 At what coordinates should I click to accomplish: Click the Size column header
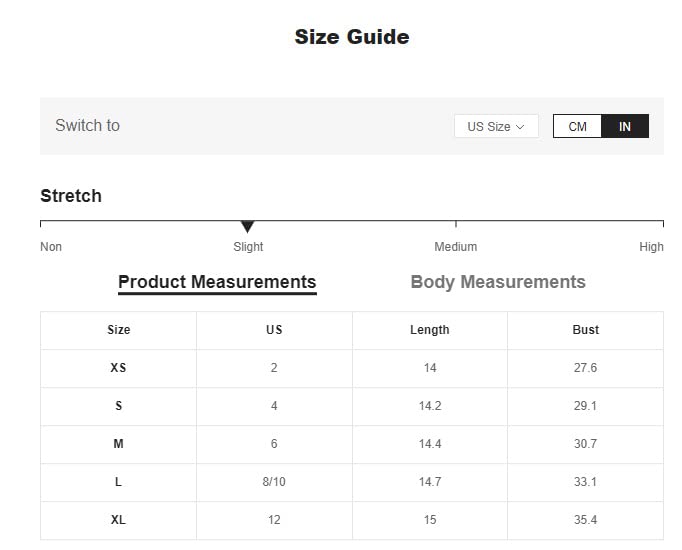point(119,330)
